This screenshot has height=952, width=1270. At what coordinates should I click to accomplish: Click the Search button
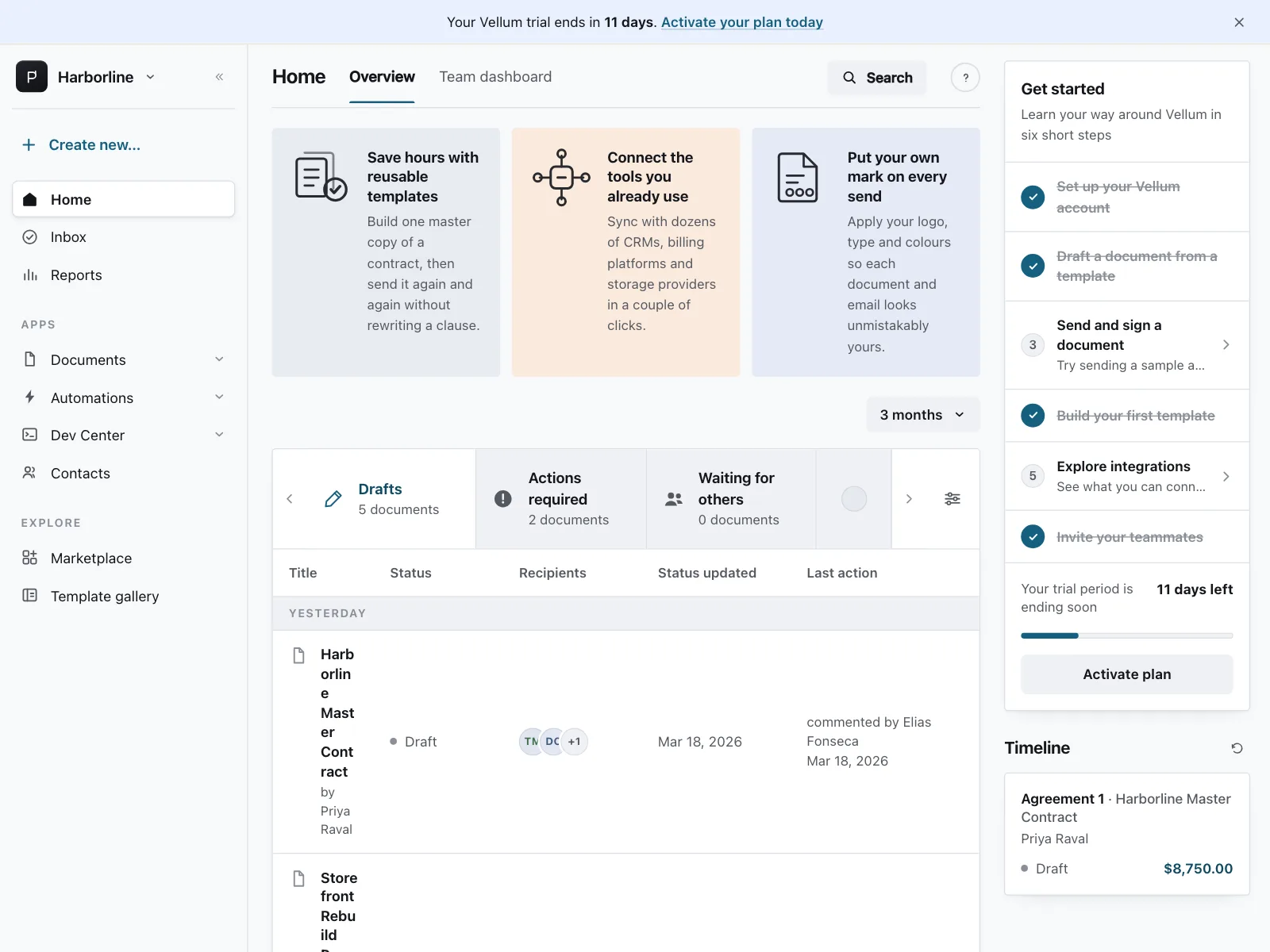[x=877, y=78]
